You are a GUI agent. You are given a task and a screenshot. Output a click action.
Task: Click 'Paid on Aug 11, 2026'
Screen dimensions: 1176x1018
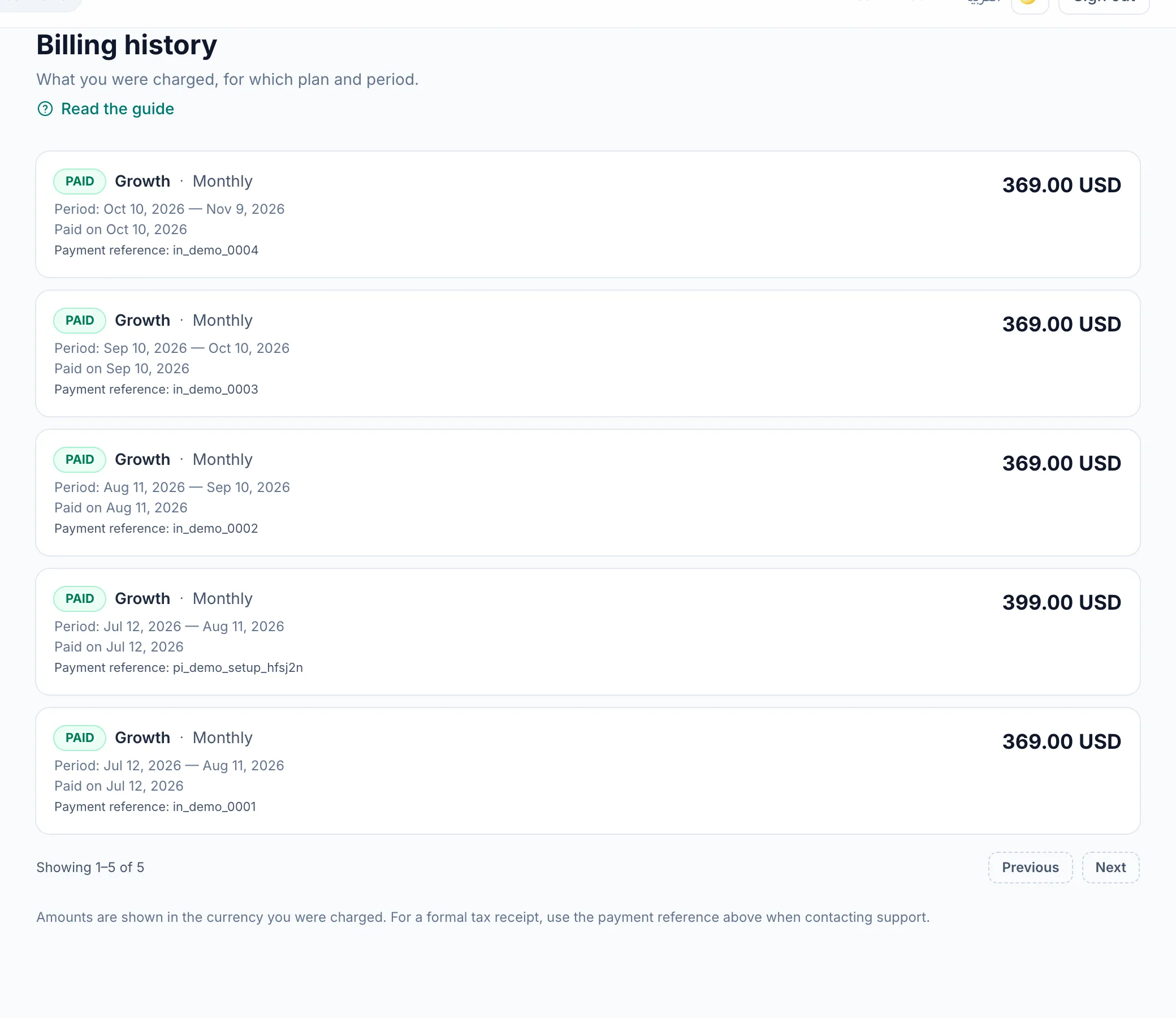120,508
